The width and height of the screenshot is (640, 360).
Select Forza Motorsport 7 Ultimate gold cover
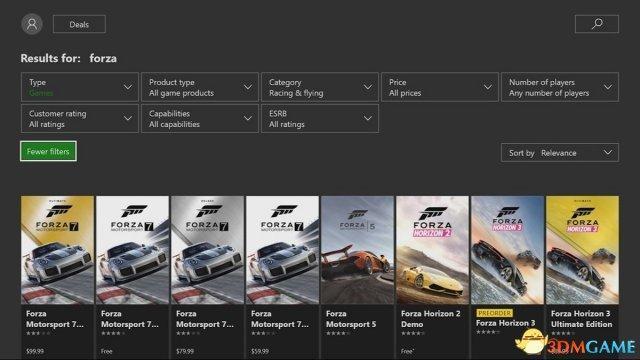pos(58,250)
